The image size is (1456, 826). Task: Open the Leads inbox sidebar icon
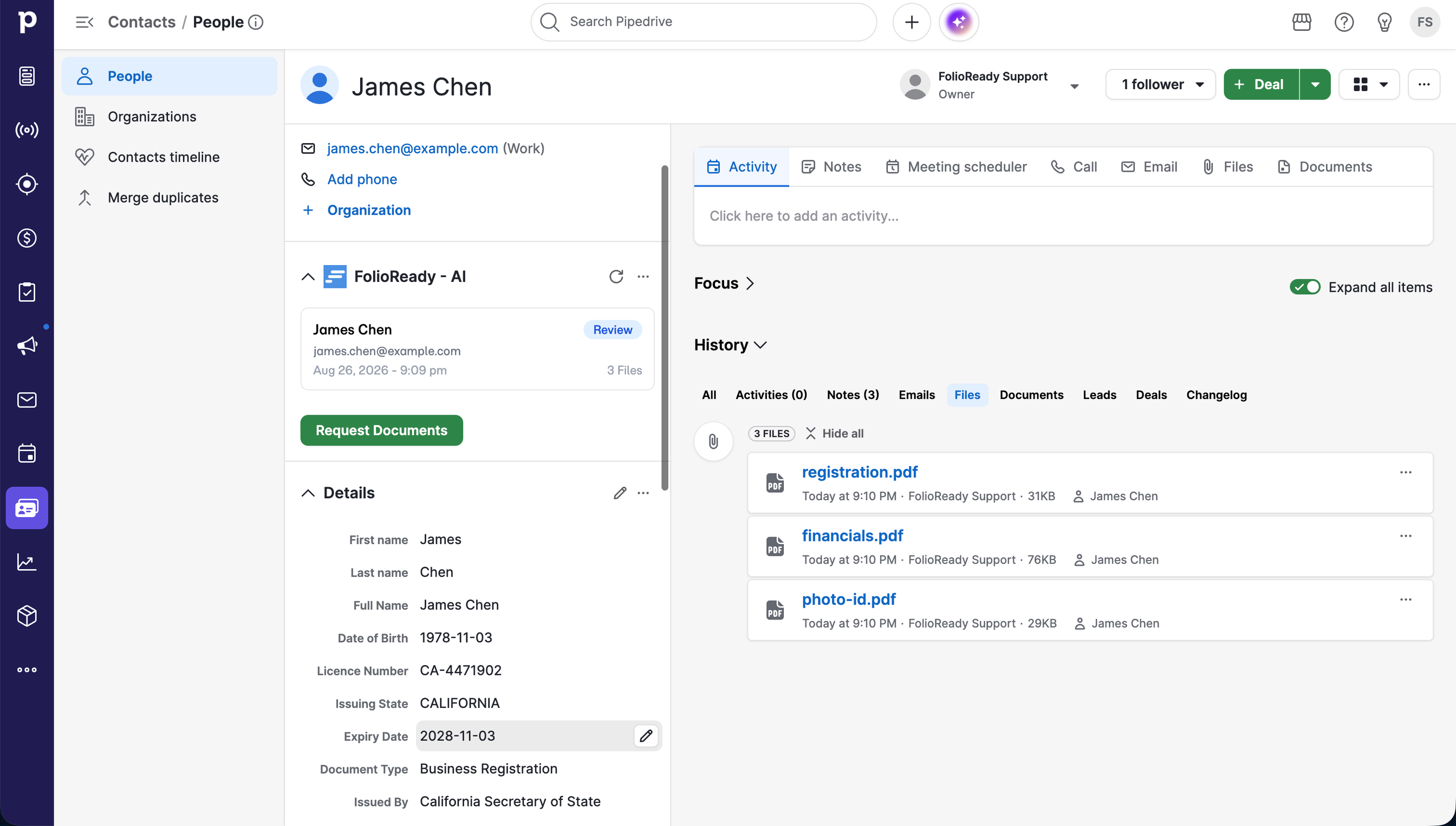(27, 76)
